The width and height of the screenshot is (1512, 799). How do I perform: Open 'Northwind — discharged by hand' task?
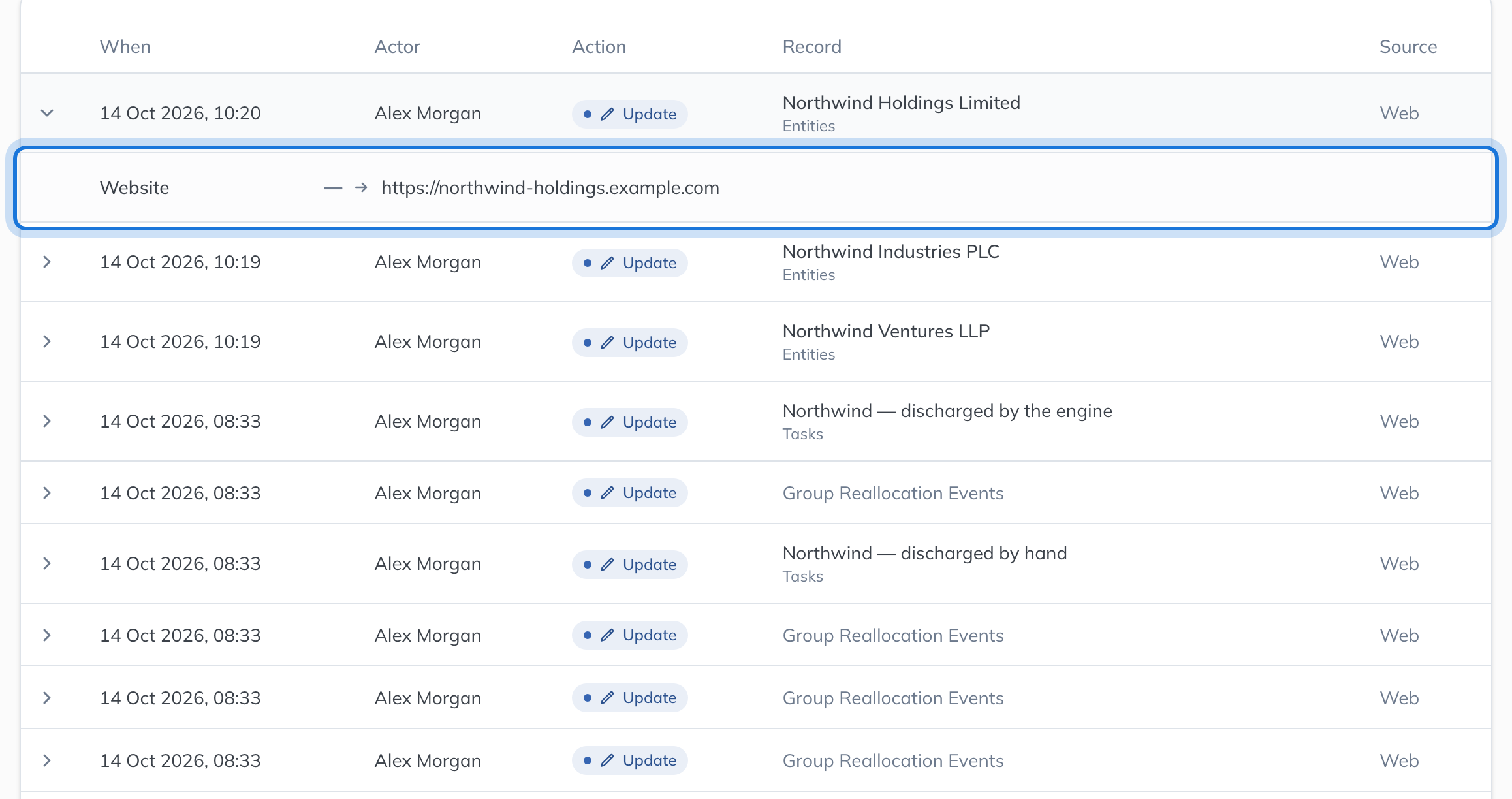pos(925,554)
